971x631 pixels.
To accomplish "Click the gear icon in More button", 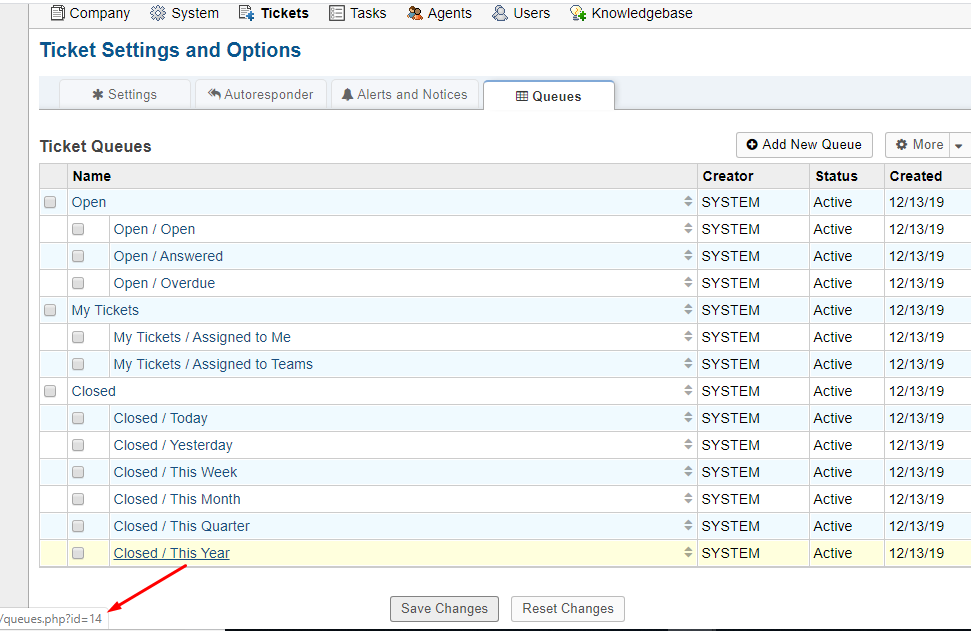I will (902, 144).
